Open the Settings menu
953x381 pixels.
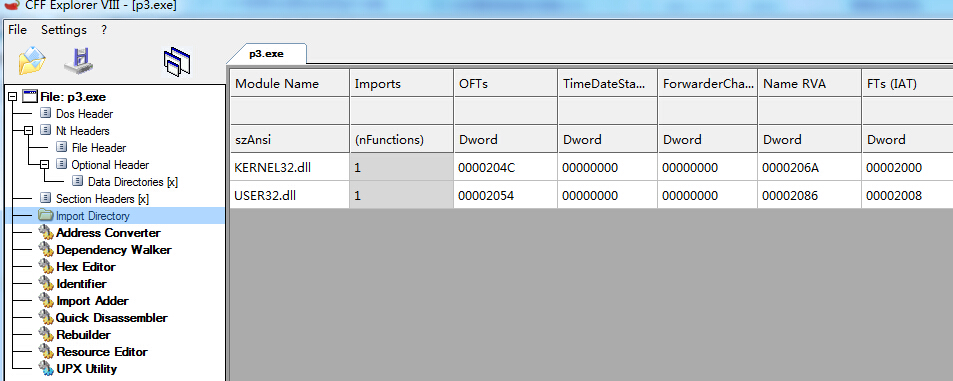[x=64, y=30]
